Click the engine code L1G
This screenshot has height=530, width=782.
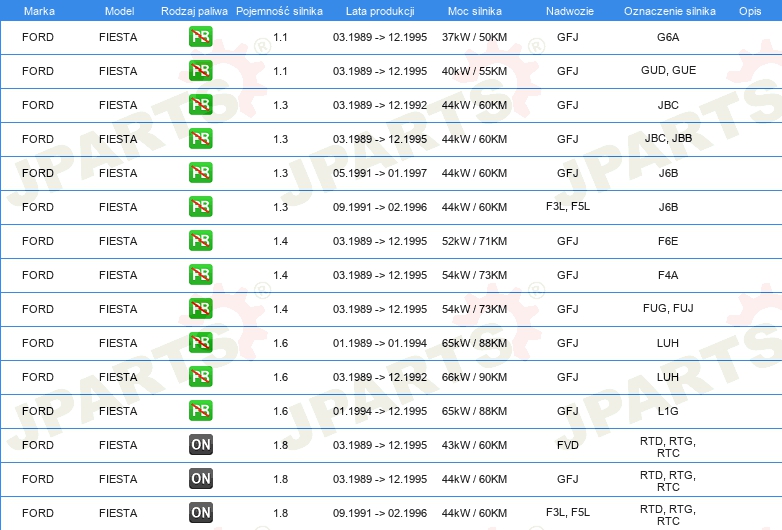[668, 411]
